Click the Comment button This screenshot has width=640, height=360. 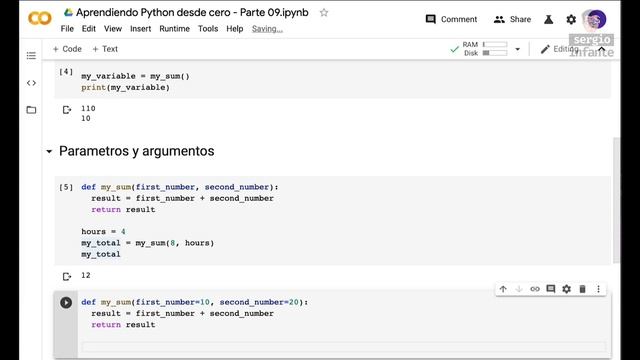pos(451,19)
